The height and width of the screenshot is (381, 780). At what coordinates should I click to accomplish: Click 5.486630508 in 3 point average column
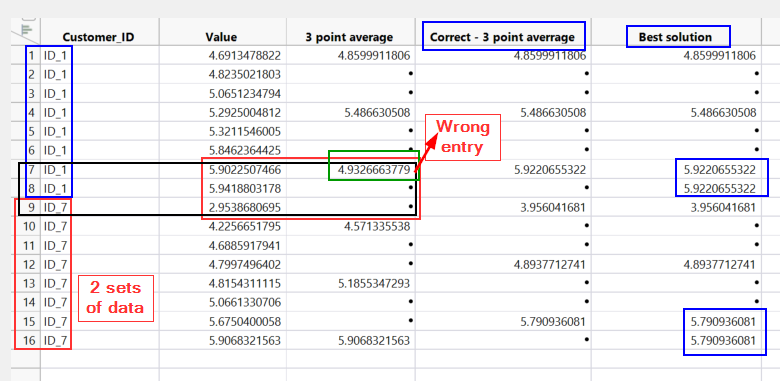point(378,113)
